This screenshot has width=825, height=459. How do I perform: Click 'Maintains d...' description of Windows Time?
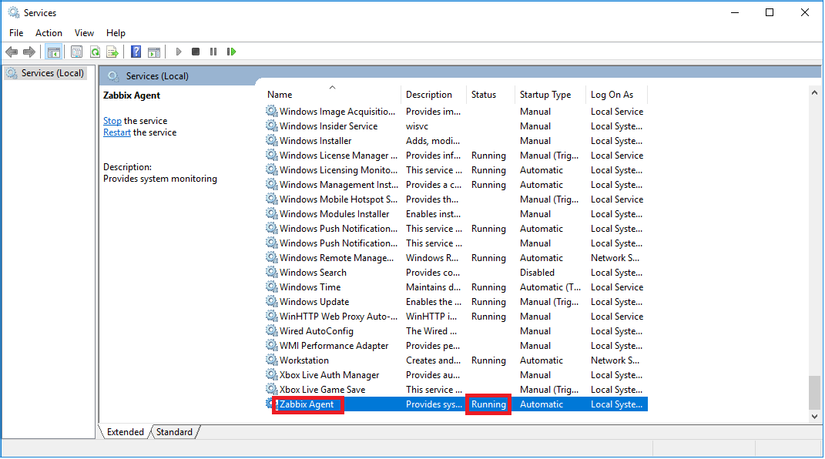pos(433,287)
